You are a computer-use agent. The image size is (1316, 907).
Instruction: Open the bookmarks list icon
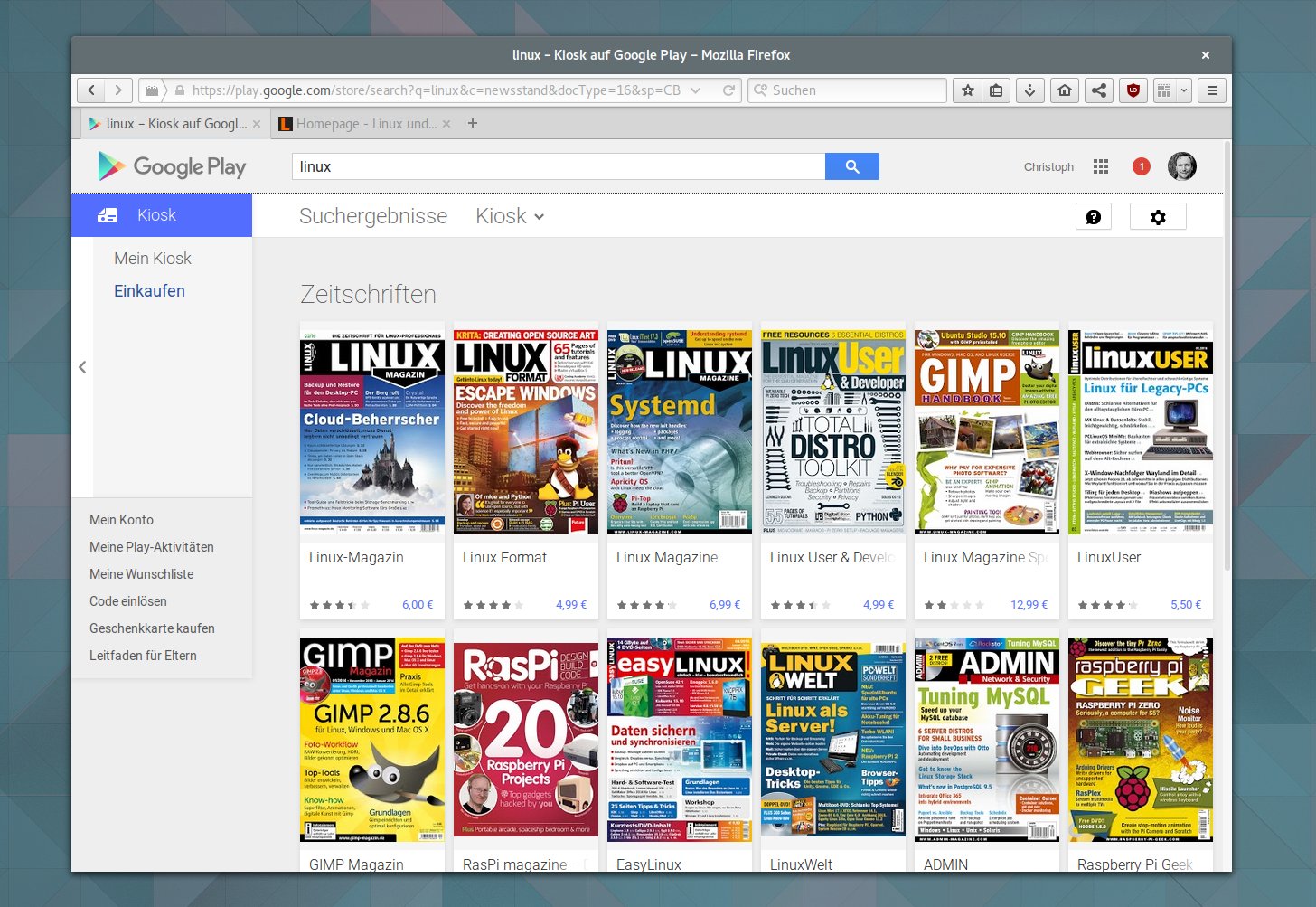(x=996, y=90)
